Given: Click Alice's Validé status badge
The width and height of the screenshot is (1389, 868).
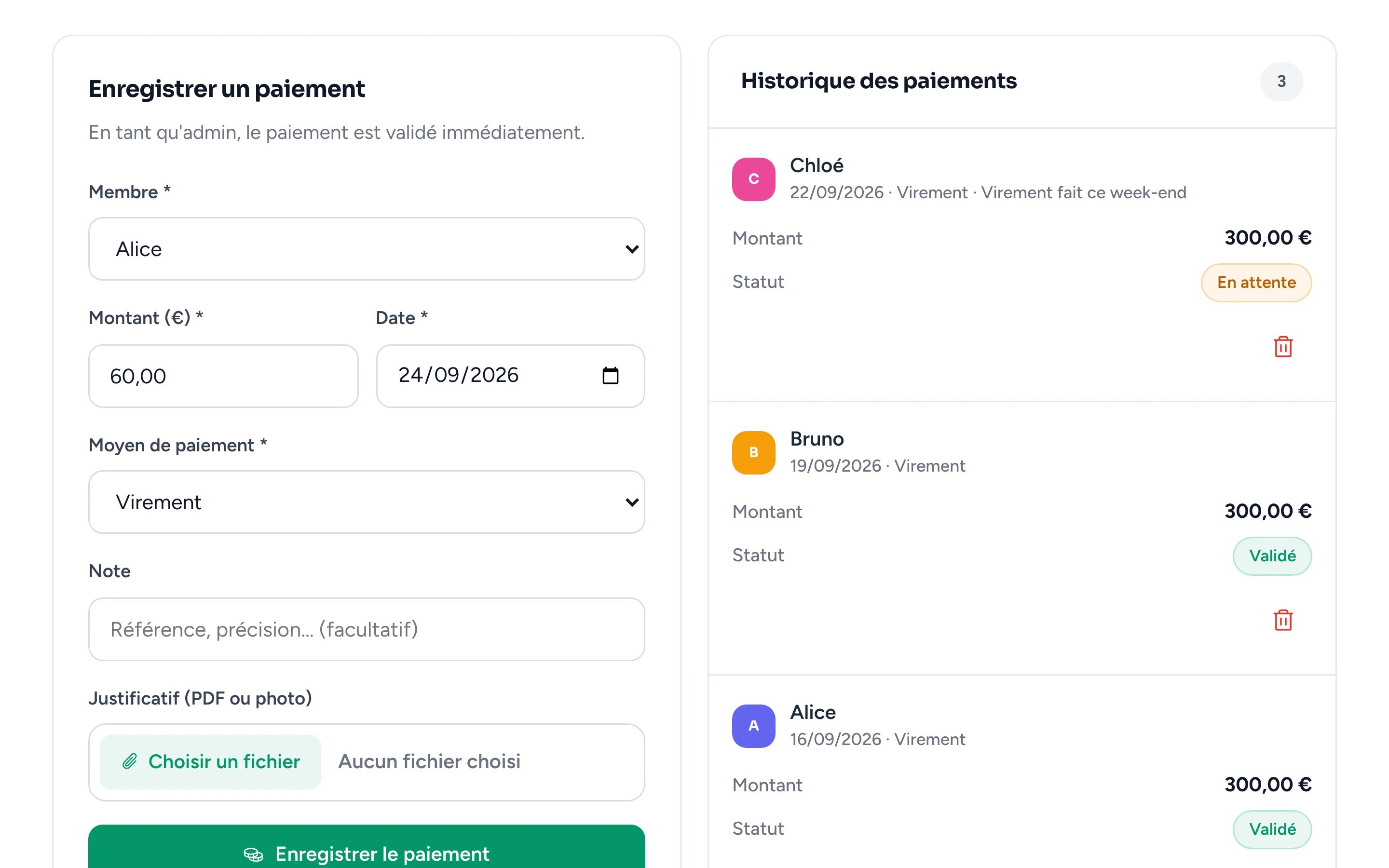Looking at the screenshot, I should [x=1272, y=829].
